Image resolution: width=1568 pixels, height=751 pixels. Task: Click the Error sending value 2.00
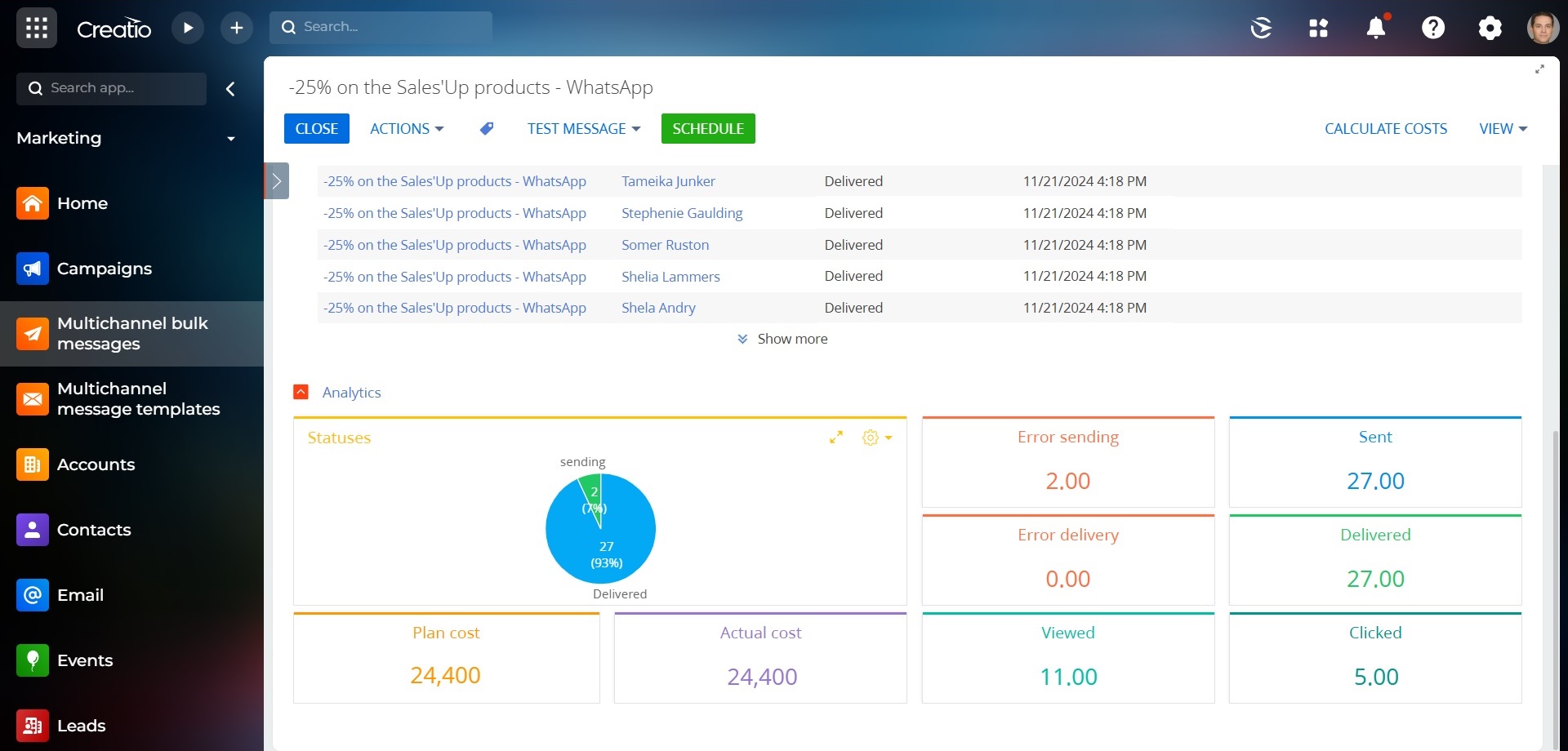pos(1067,481)
